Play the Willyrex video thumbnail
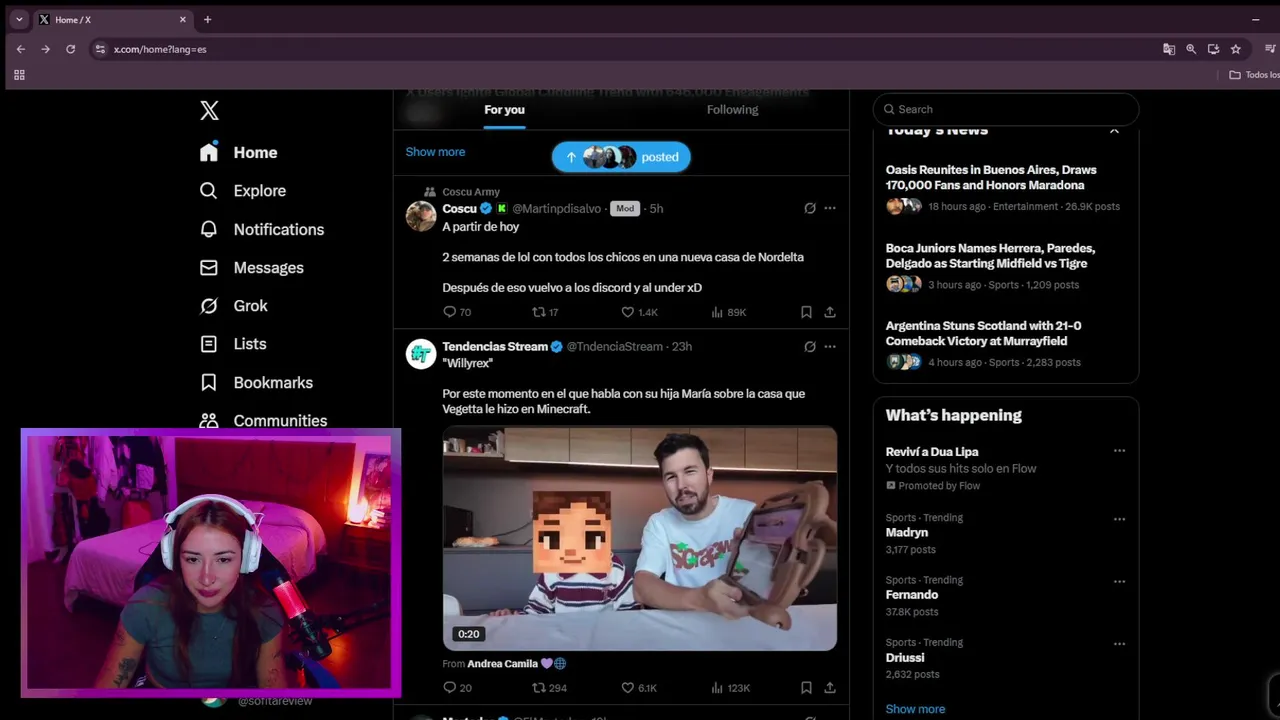 (640, 539)
